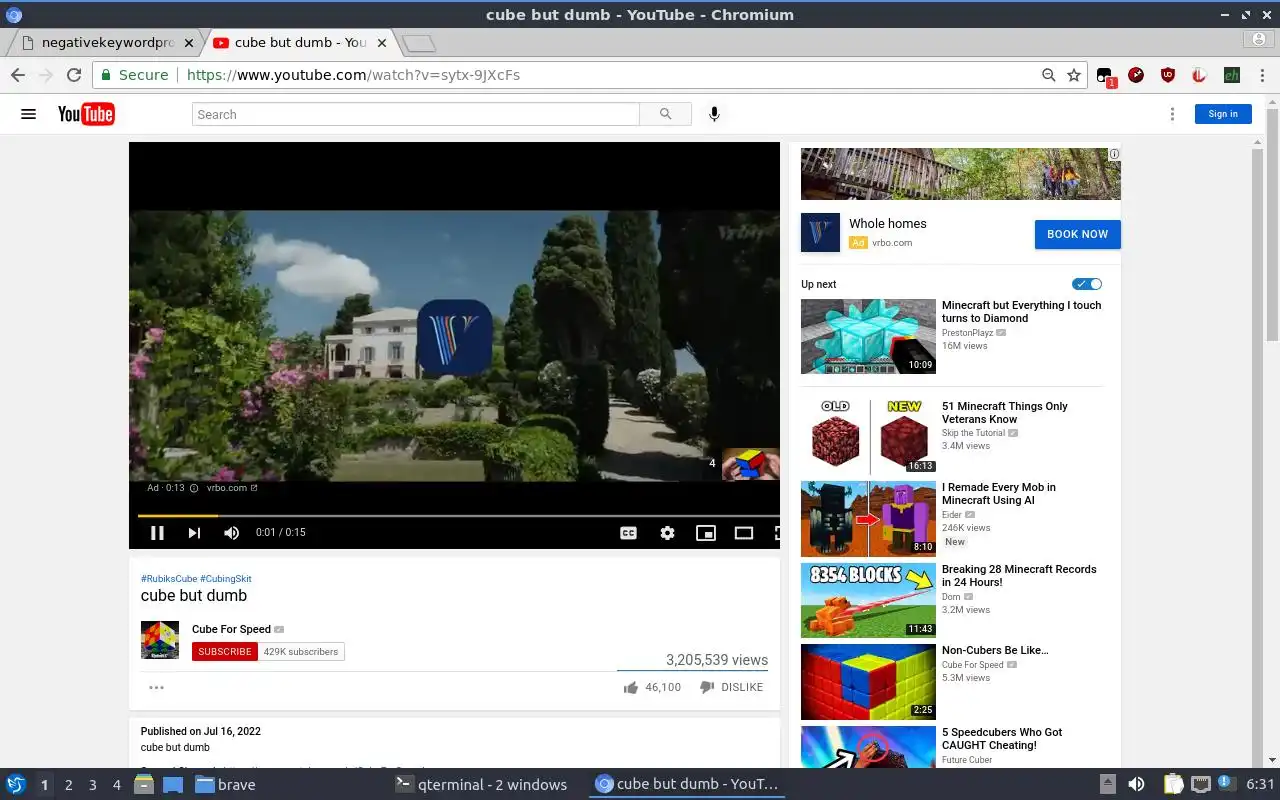The height and width of the screenshot is (800, 1280).
Task: Open the brave folder taskbar item
Action: coord(225,785)
